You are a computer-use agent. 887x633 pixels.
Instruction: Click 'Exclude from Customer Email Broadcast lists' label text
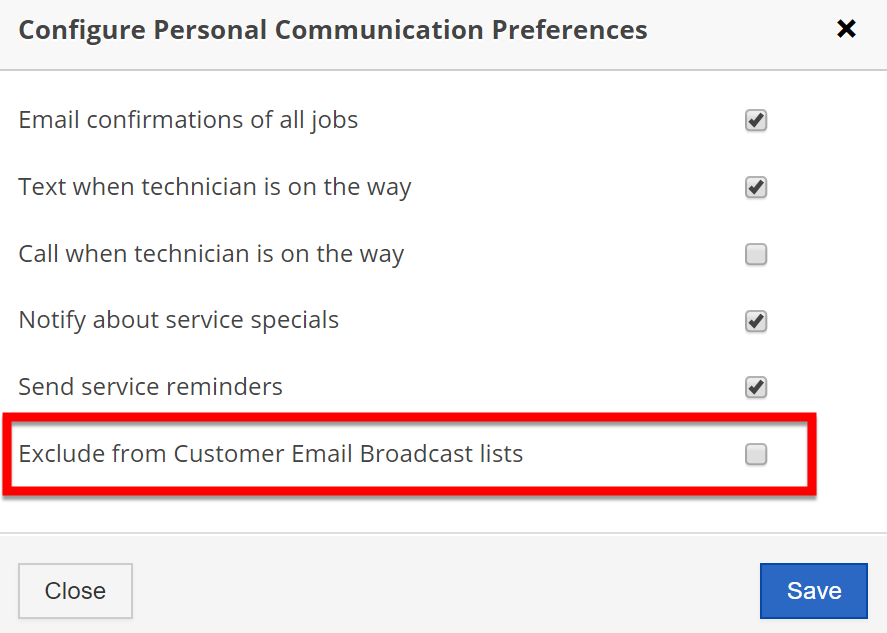(271, 454)
